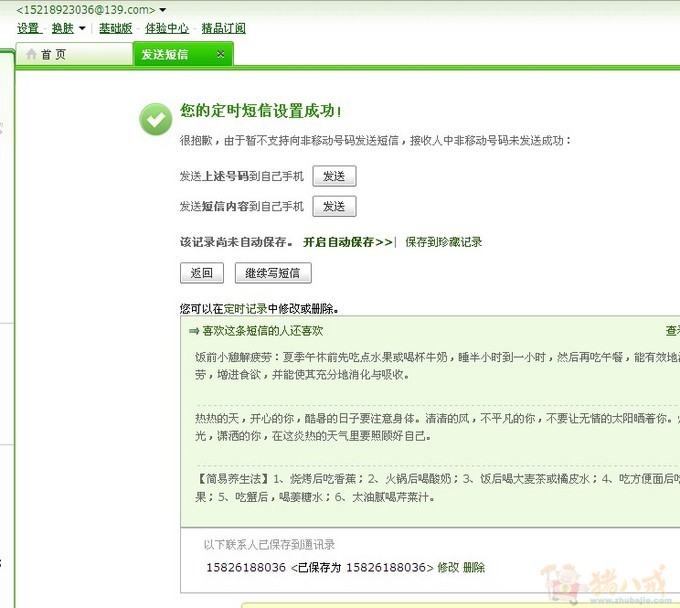Click 修改 for contact 15826188036

point(448,567)
